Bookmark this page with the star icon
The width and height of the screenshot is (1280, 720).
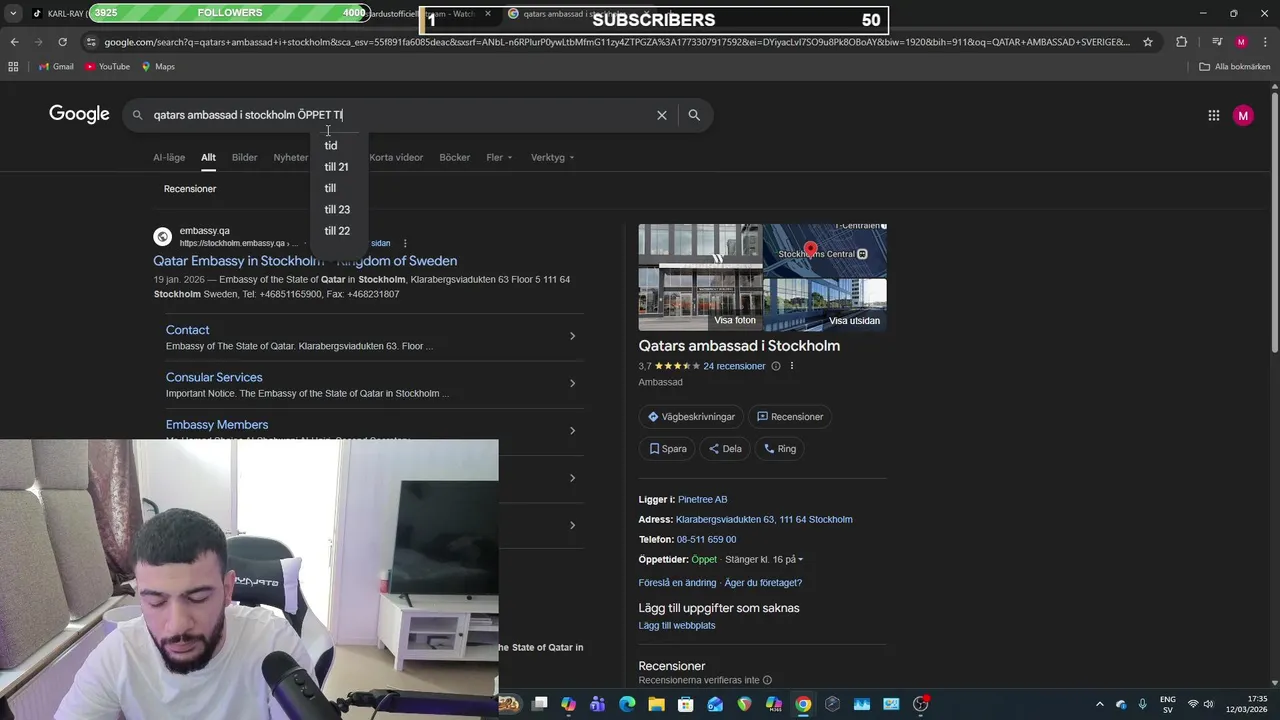point(1148,42)
